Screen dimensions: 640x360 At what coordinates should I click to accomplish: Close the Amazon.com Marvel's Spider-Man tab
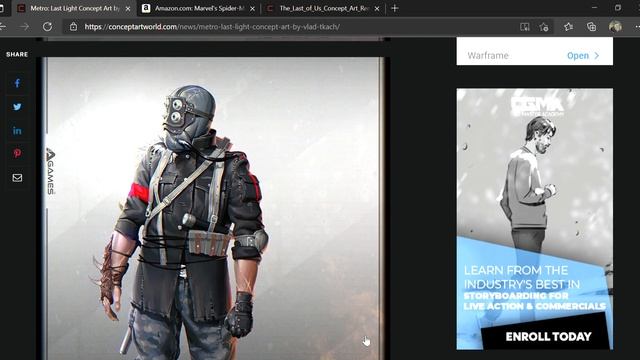(252, 8)
